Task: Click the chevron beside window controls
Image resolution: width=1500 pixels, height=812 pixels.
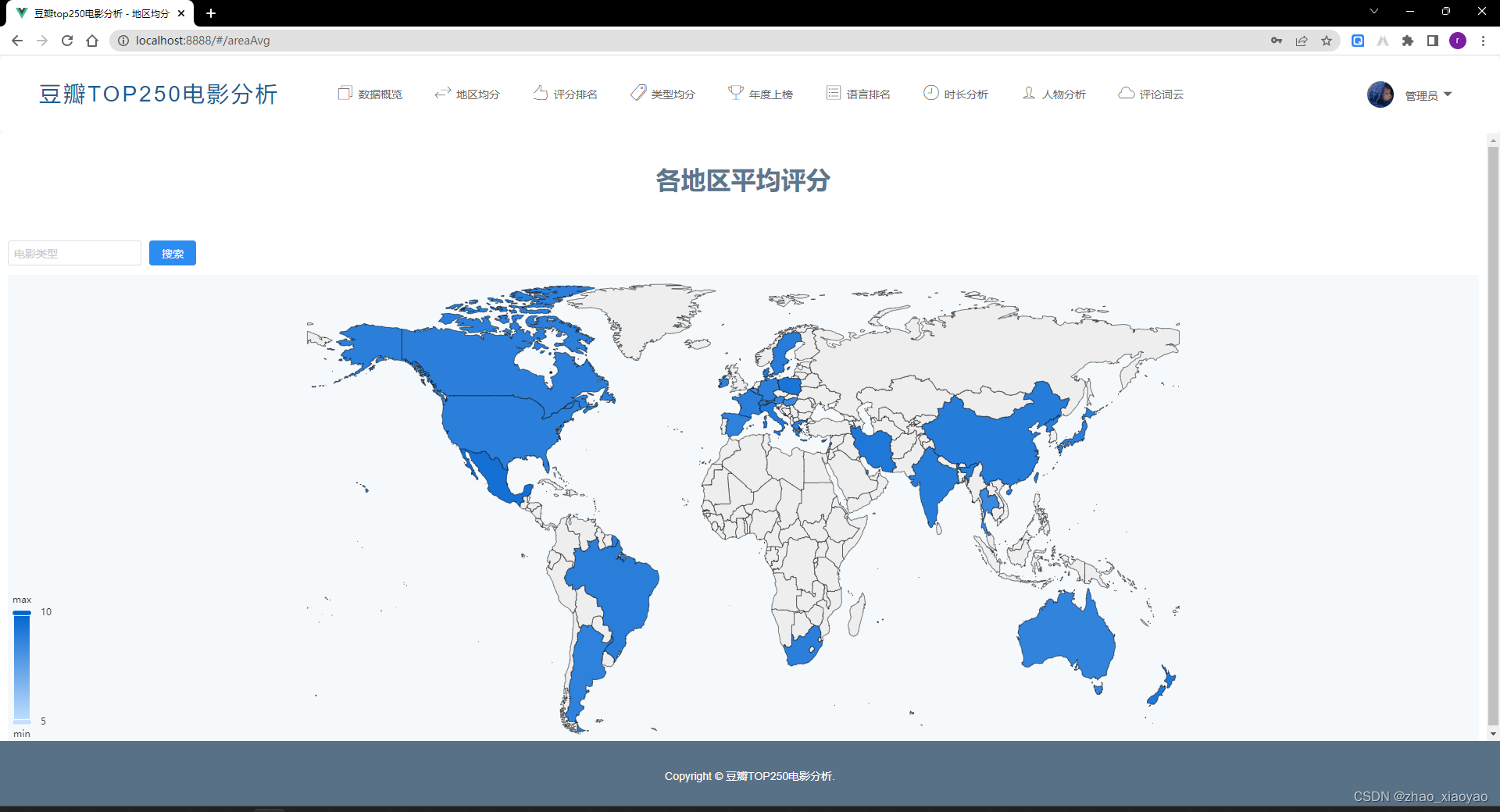Action: tap(1373, 12)
